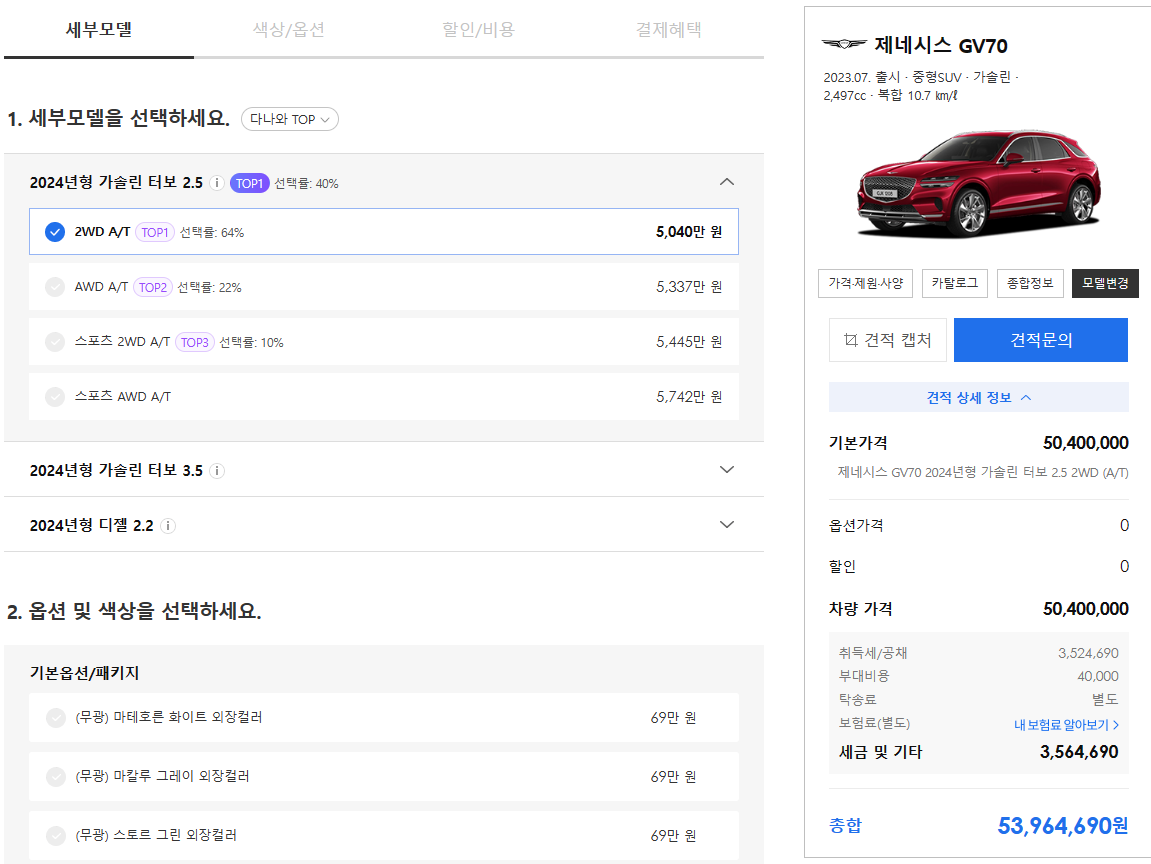The width and height of the screenshot is (1151, 864).
Task: Open the 결제혜택 tab
Action: [x=669, y=29]
